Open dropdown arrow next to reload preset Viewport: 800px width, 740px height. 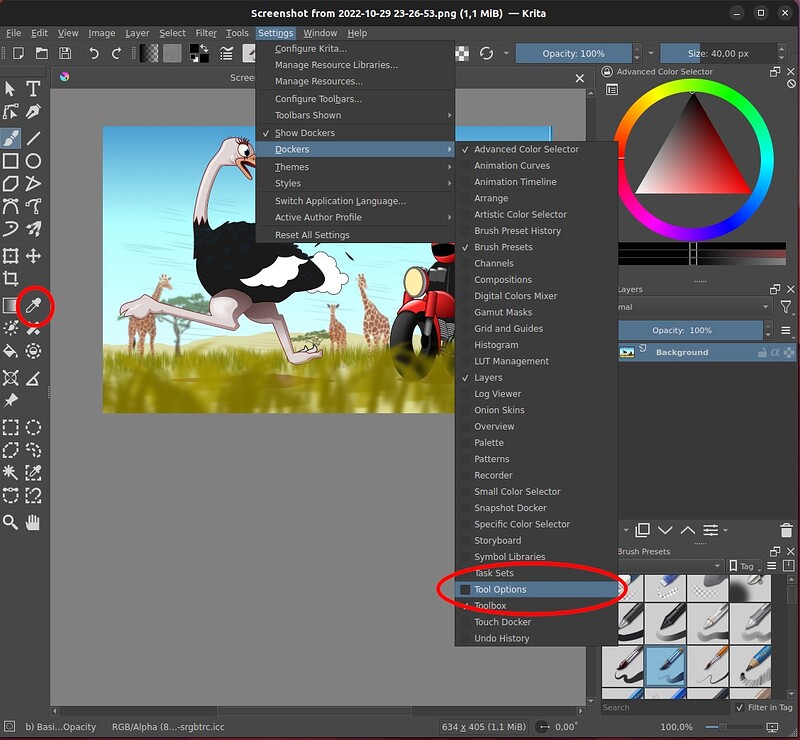pyautogui.click(x=506, y=53)
